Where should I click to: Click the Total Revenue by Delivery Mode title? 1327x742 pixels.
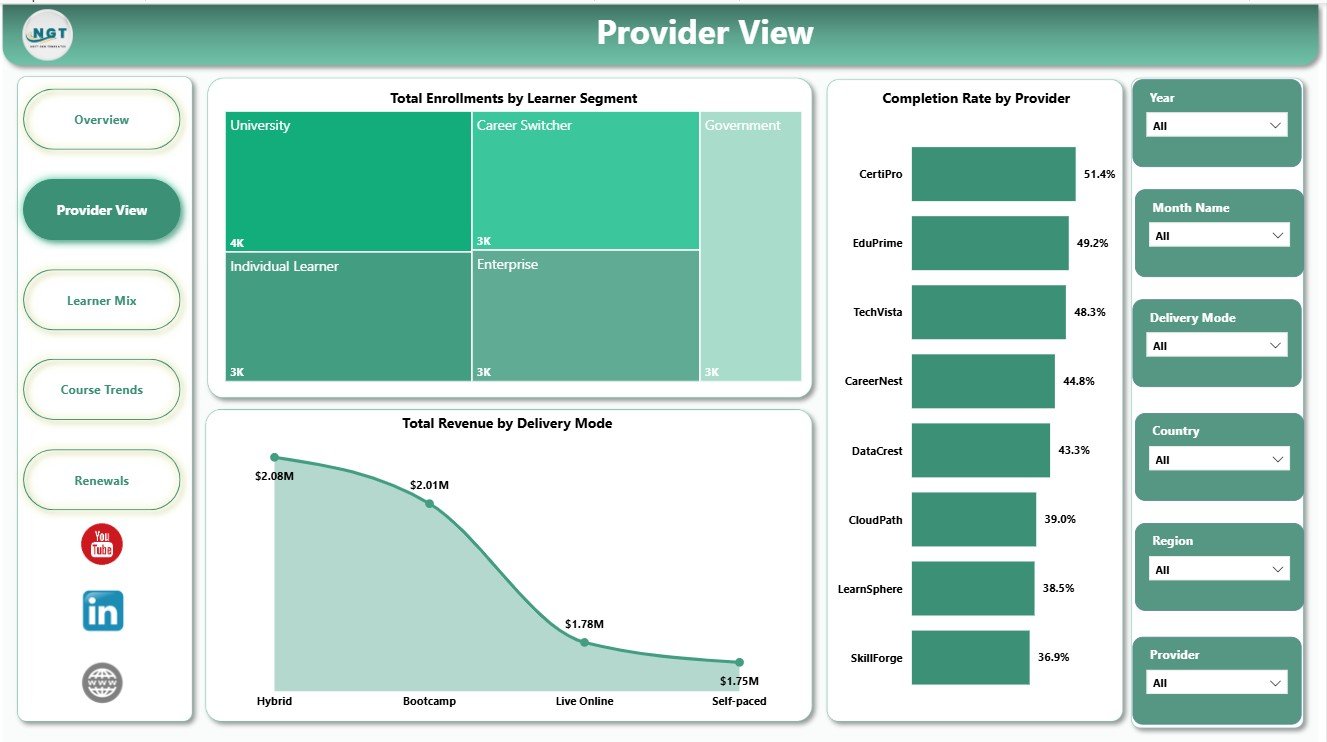[x=507, y=423]
